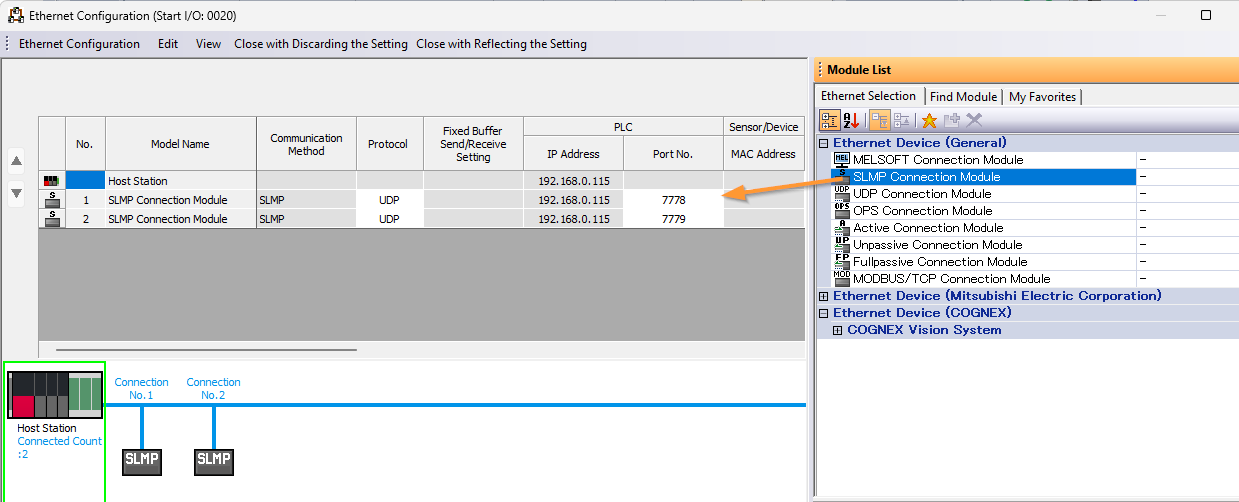
Task: Choose Close with Reflecting the Setting
Action: point(502,44)
